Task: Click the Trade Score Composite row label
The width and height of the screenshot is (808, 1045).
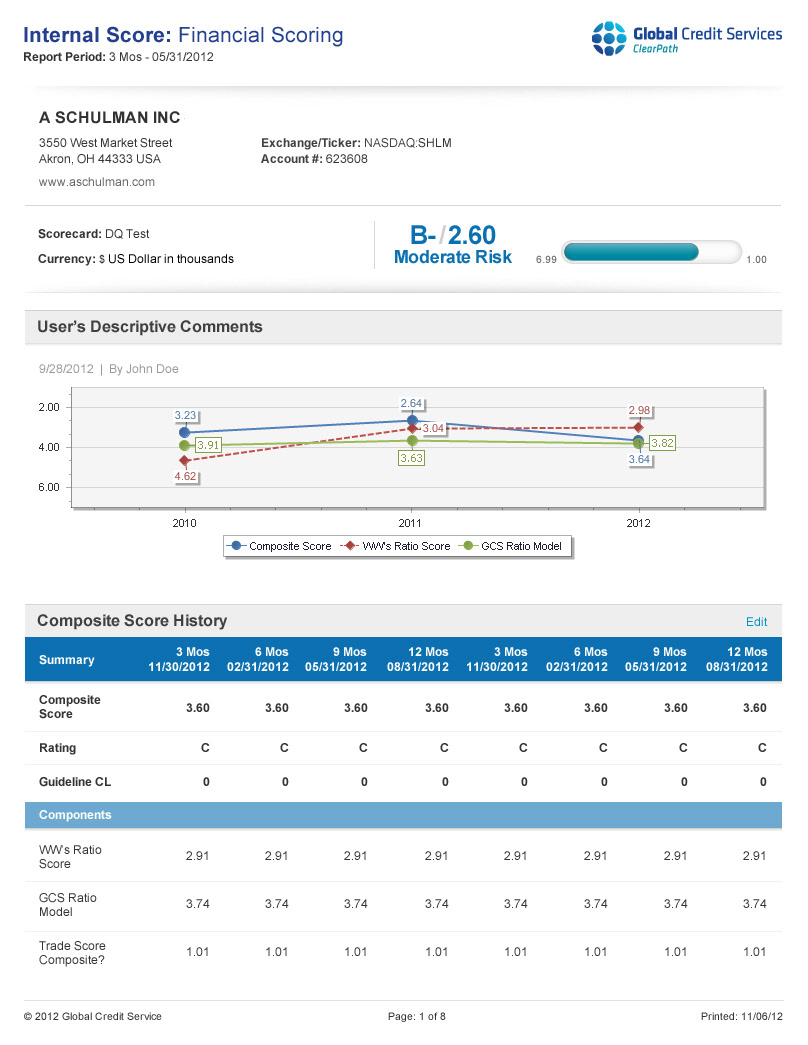Action: 72,953
